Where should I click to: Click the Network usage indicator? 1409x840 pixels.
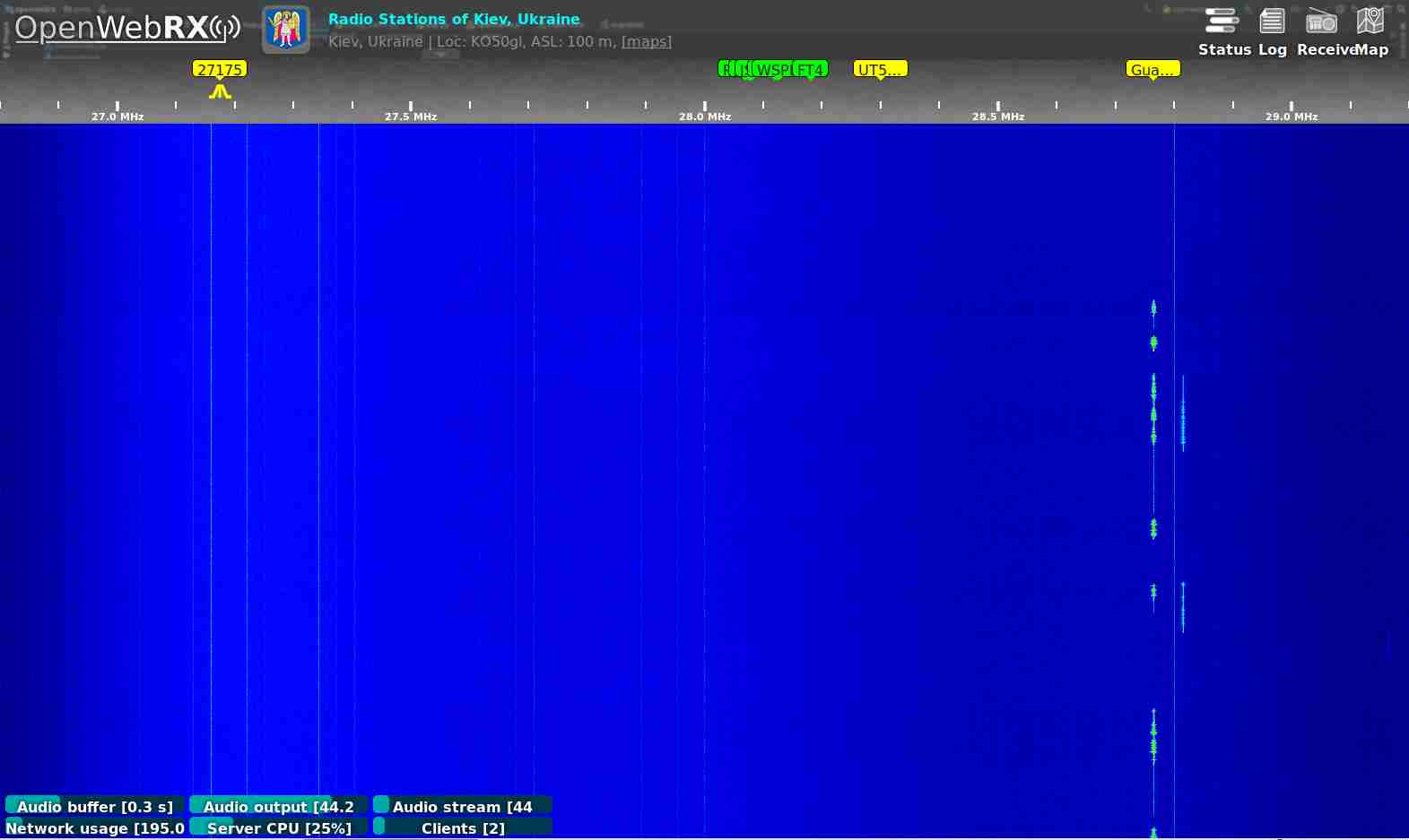(x=95, y=827)
